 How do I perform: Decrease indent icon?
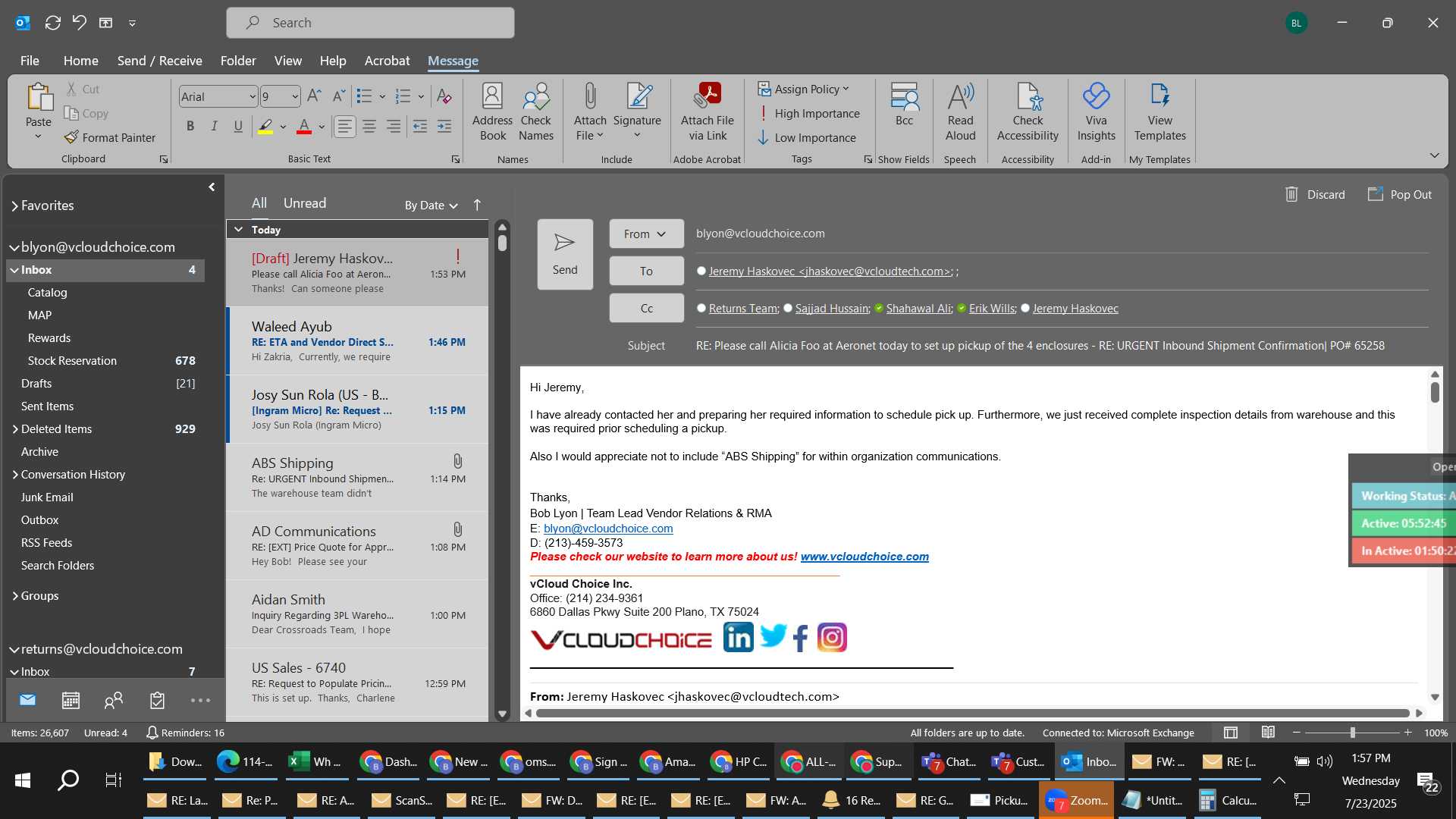[x=420, y=126]
